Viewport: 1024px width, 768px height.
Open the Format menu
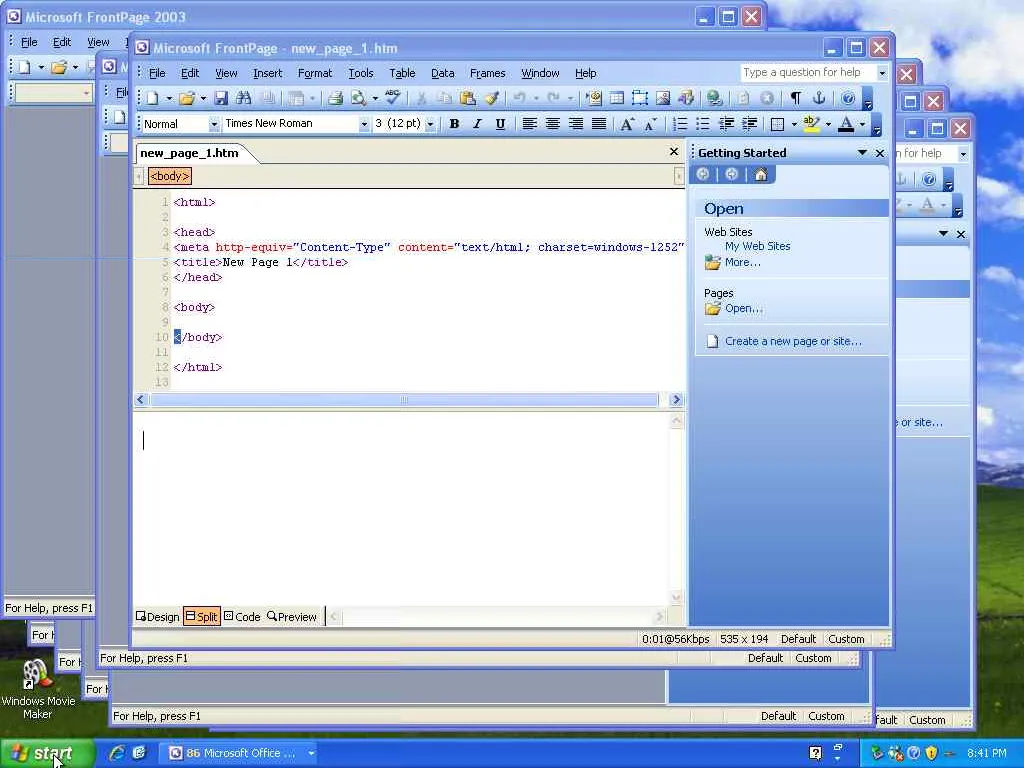[315, 73]
